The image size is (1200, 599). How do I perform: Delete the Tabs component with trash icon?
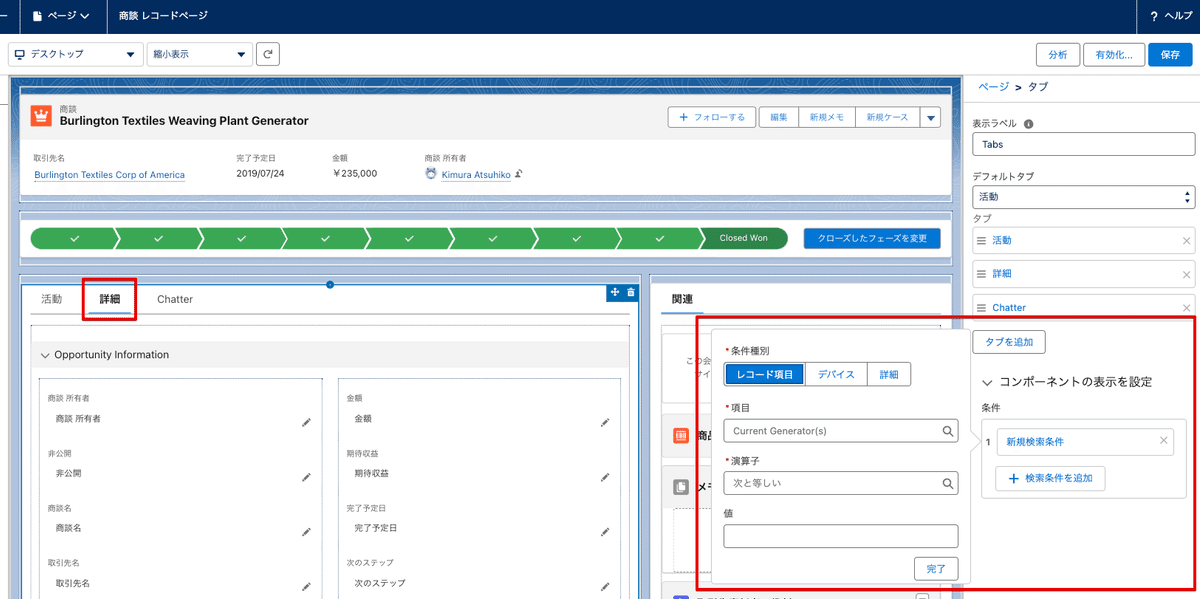tap(631, 292)
